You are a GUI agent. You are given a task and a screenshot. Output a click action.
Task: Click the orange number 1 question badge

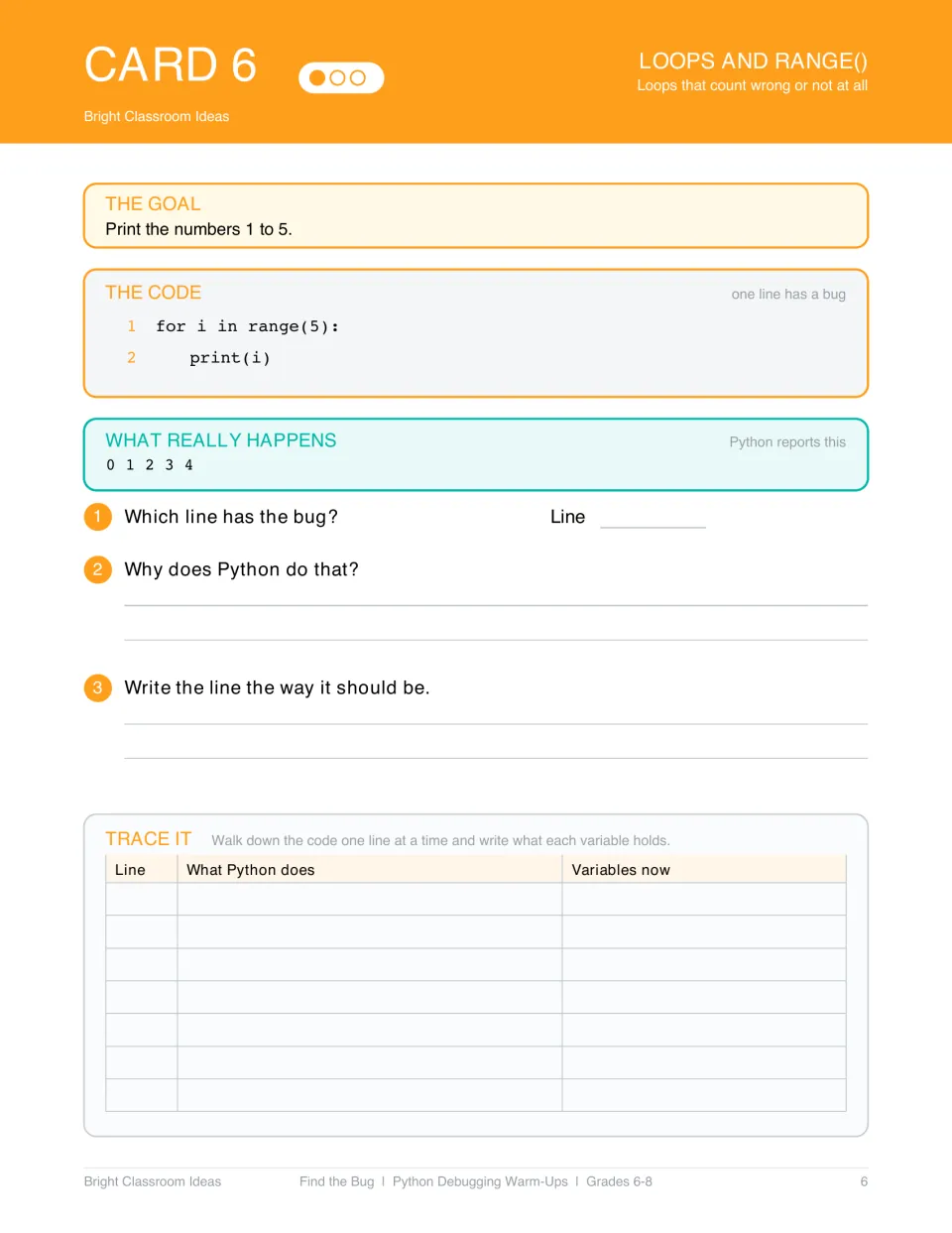(97, 517)
